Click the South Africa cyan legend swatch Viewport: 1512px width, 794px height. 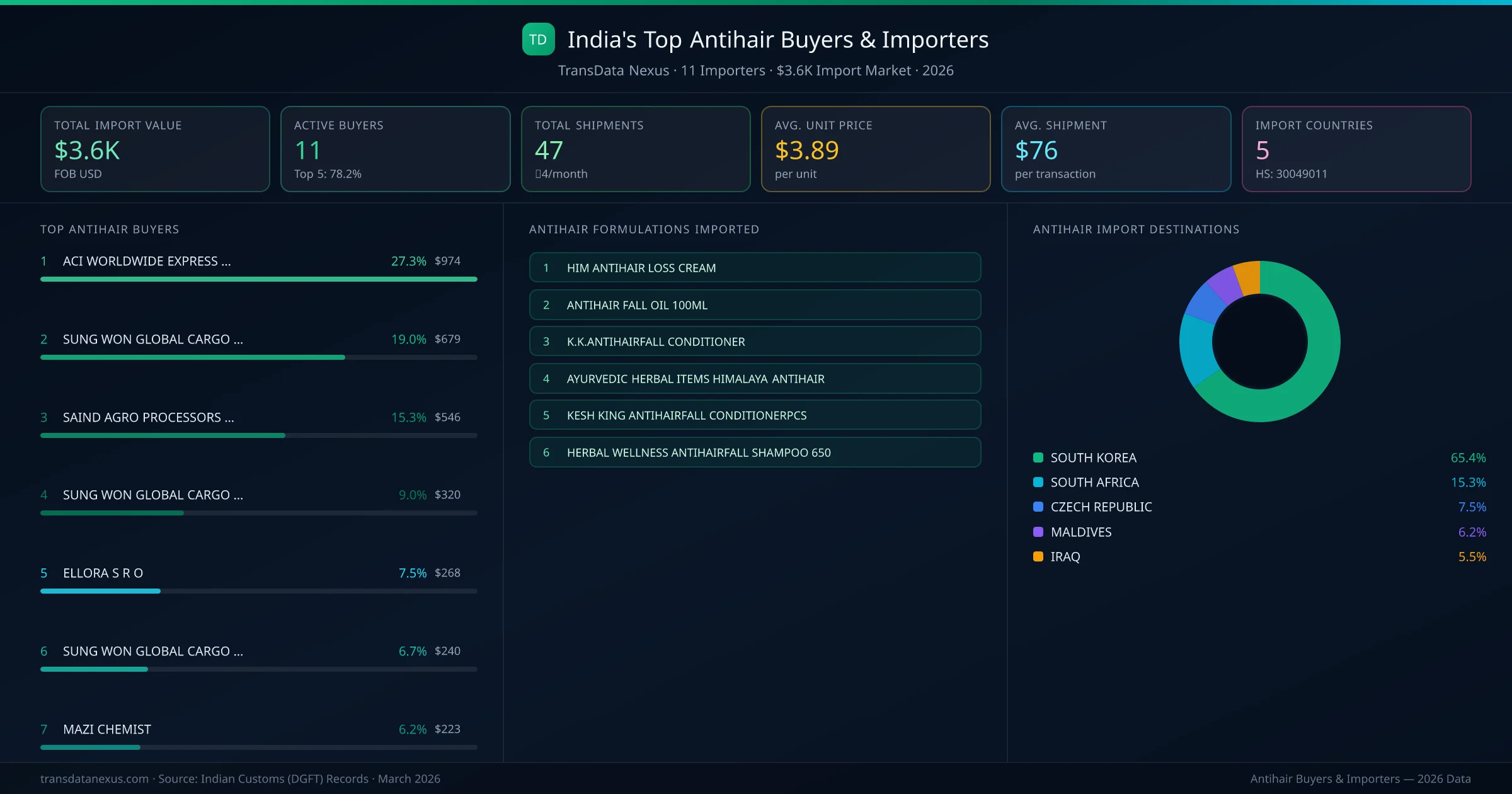[x=1038, y=482]
